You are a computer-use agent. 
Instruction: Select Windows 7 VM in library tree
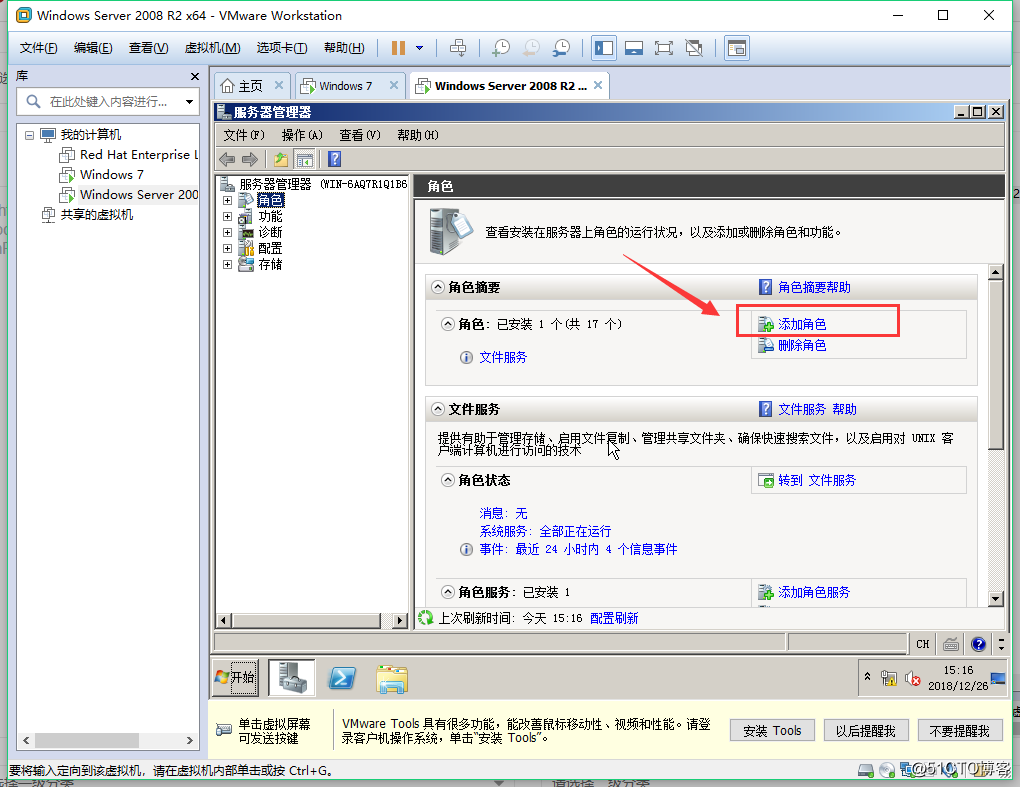(112, 175)
